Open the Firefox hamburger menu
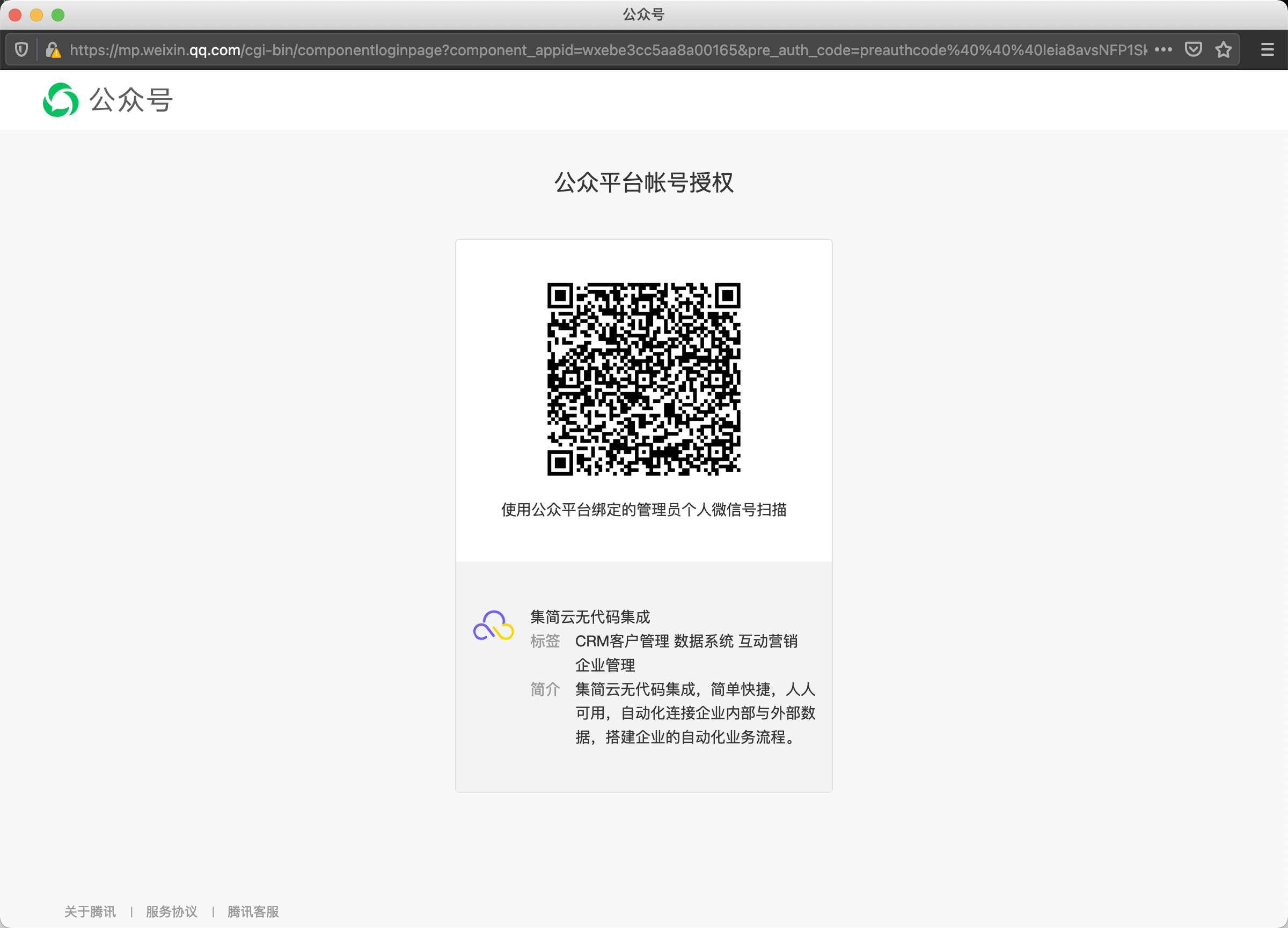Image resolution: width=1288 pixels, height=928 pixels. click(1267, 50)
